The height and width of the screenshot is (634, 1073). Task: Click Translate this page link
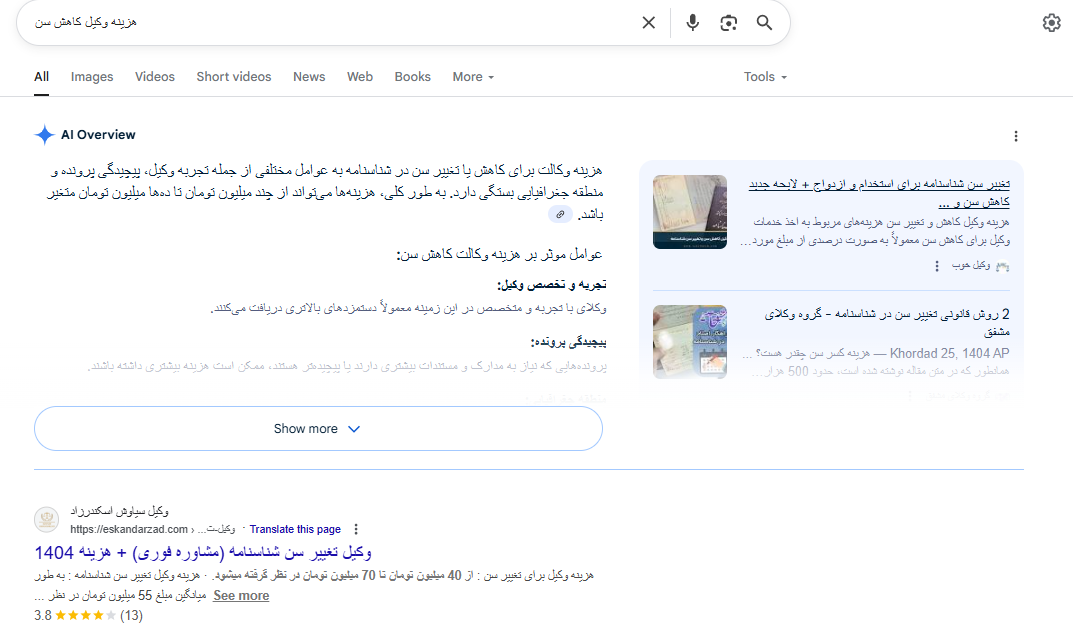[295, 529]
